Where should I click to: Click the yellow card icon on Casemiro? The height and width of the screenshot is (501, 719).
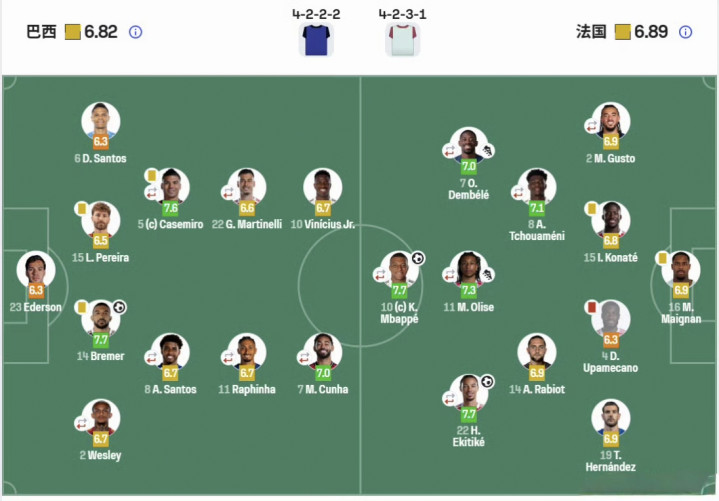[x=152, y=175]
